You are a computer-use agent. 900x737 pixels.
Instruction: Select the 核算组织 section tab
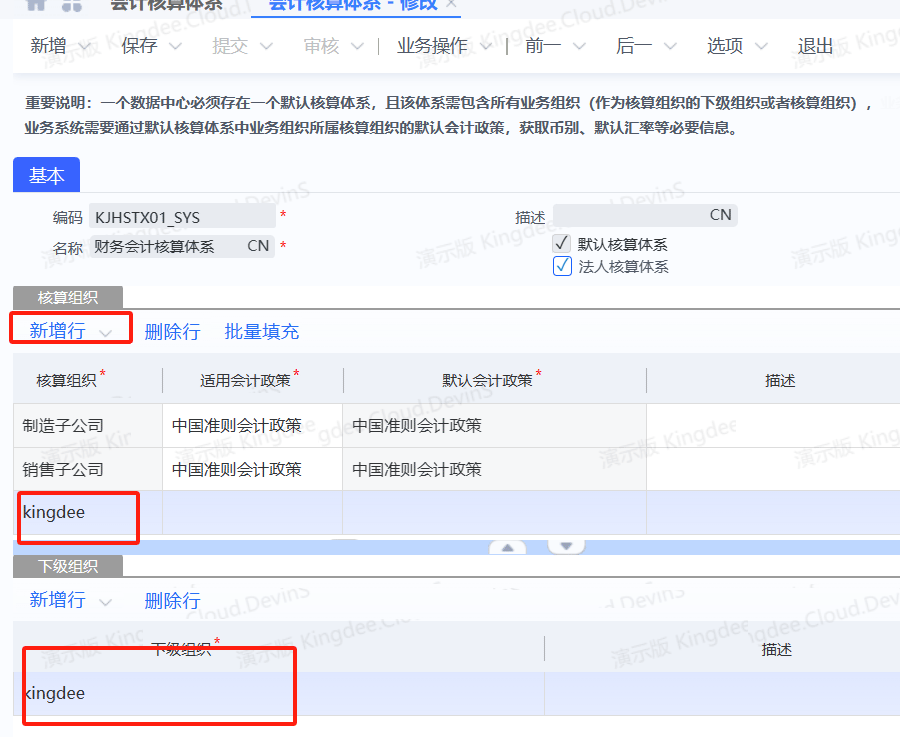click(x=68, y=297)
